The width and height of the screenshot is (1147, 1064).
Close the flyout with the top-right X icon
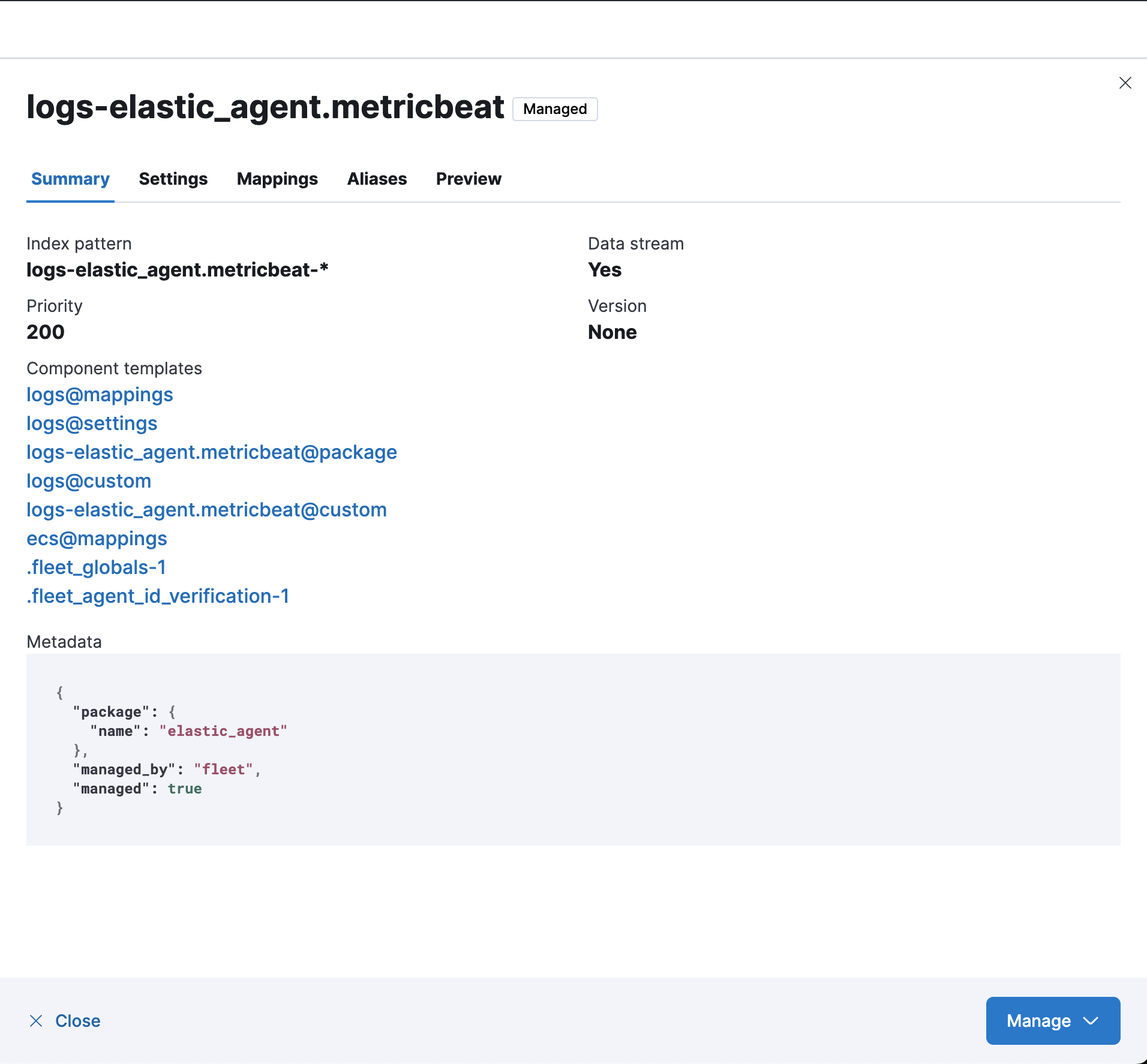click(1125, 83)
